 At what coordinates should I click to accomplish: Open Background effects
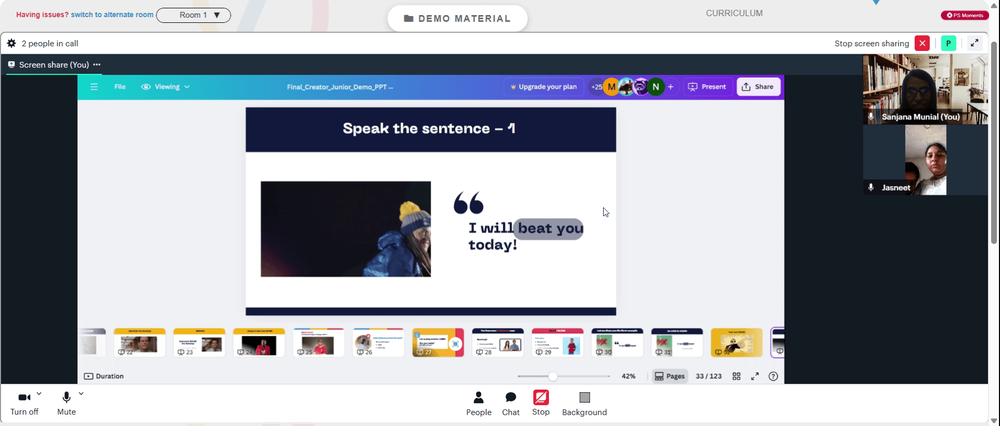click(584, 404)
